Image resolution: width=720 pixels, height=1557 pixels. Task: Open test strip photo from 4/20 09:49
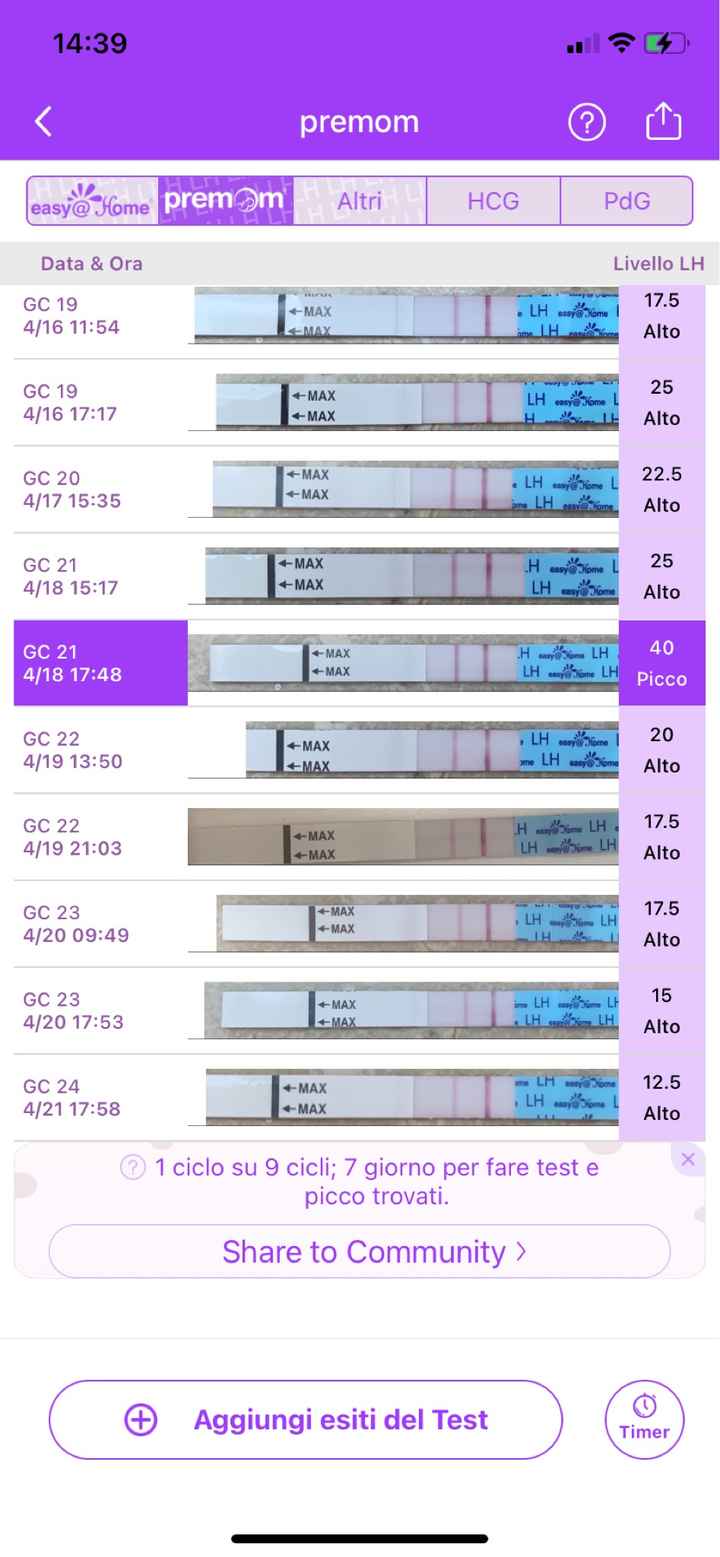[417, 923]
